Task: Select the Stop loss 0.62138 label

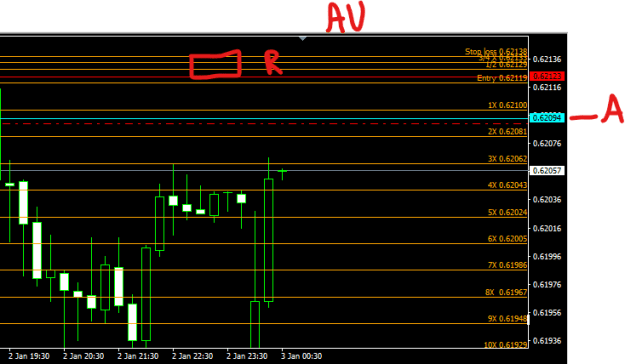Action: pyautogui.click(x=496, y=51)
